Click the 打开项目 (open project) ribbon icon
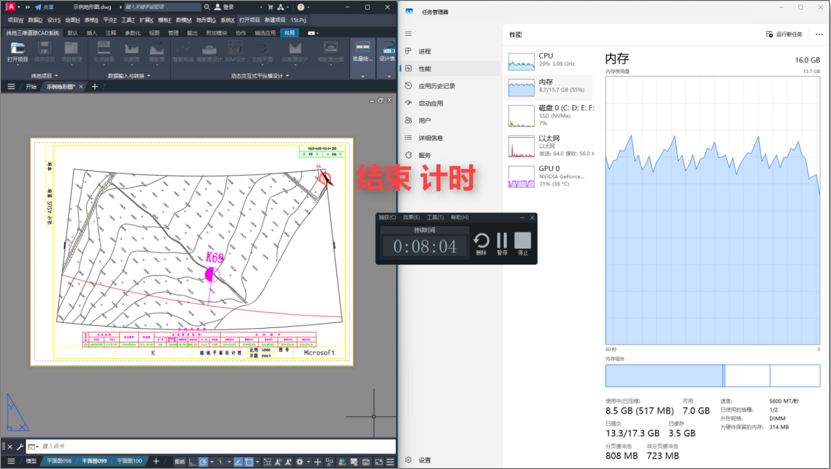The height and width of the screenshot is (469, 831). pos(17,52)
